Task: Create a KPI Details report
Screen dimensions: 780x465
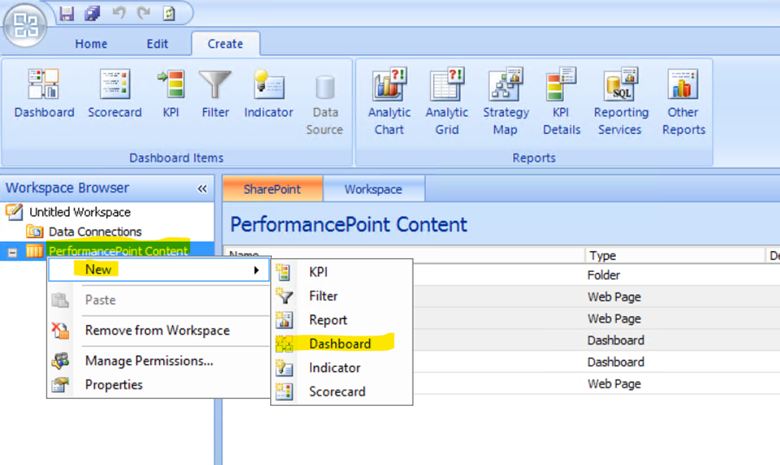Action: coord(561,102)
